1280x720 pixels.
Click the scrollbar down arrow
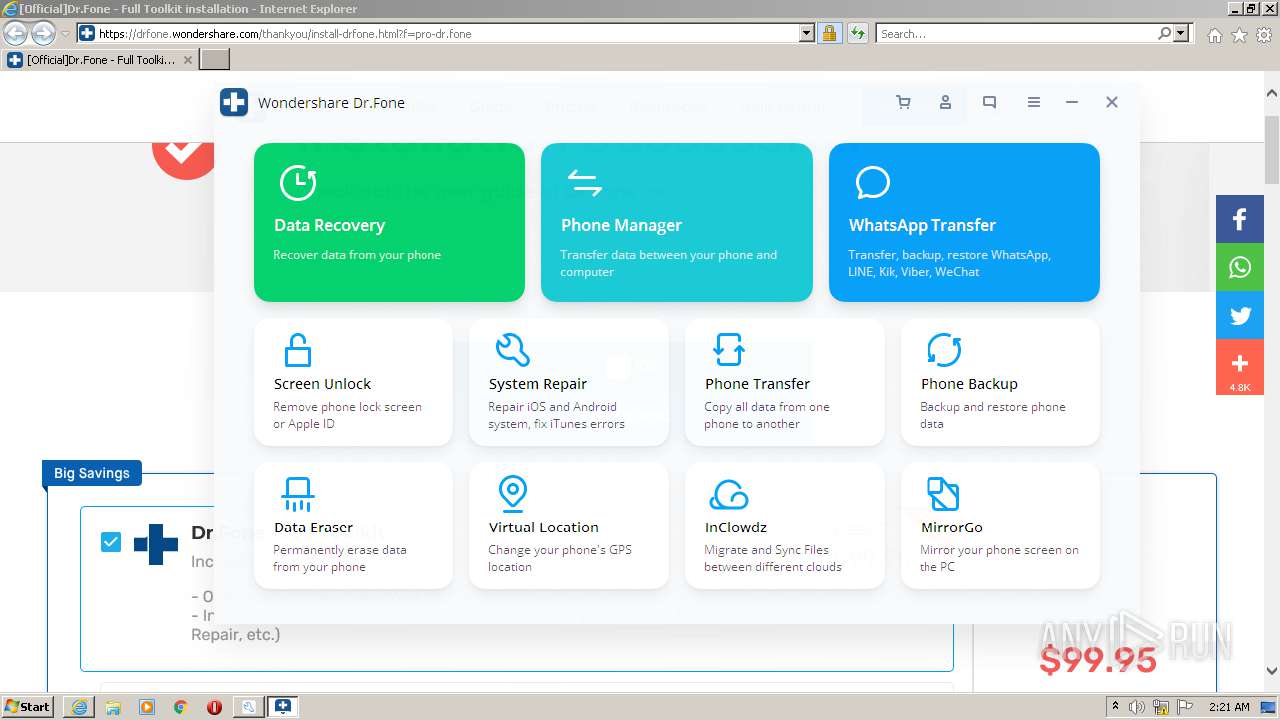[1272, 672]
